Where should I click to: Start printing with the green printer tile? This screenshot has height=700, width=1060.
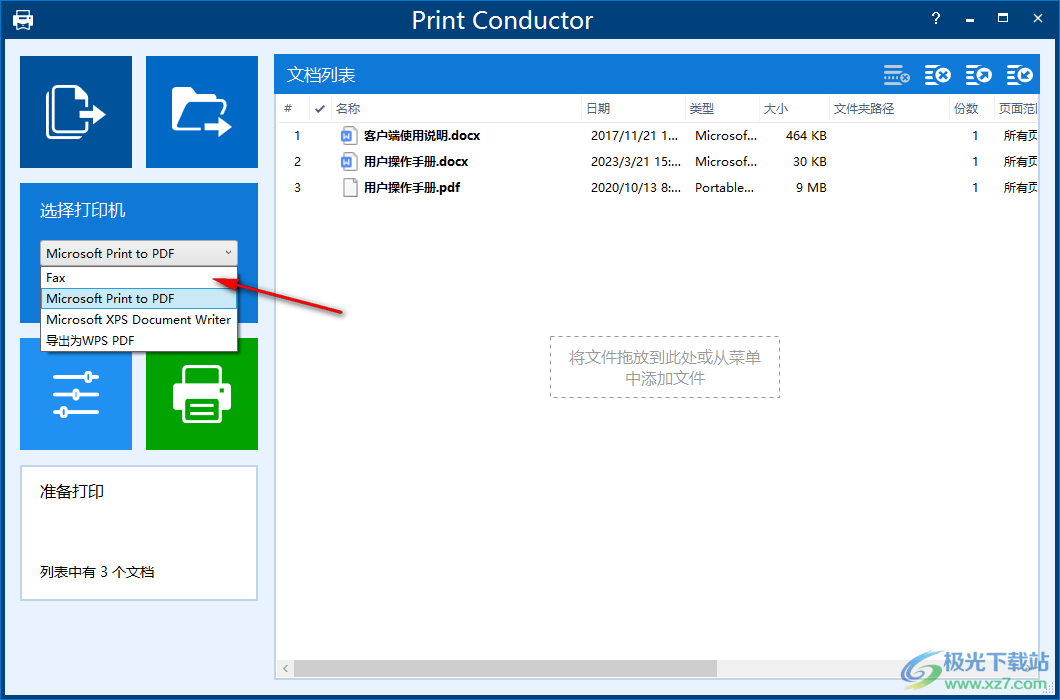pyautogui.click(x=201, y=394)
